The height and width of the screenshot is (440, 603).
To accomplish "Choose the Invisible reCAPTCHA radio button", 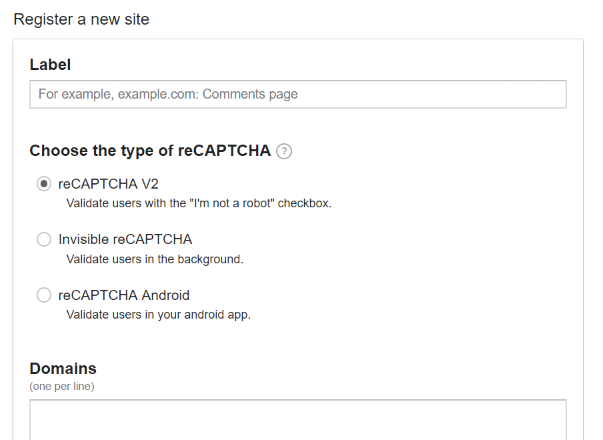I will click(x=43, y=240).
